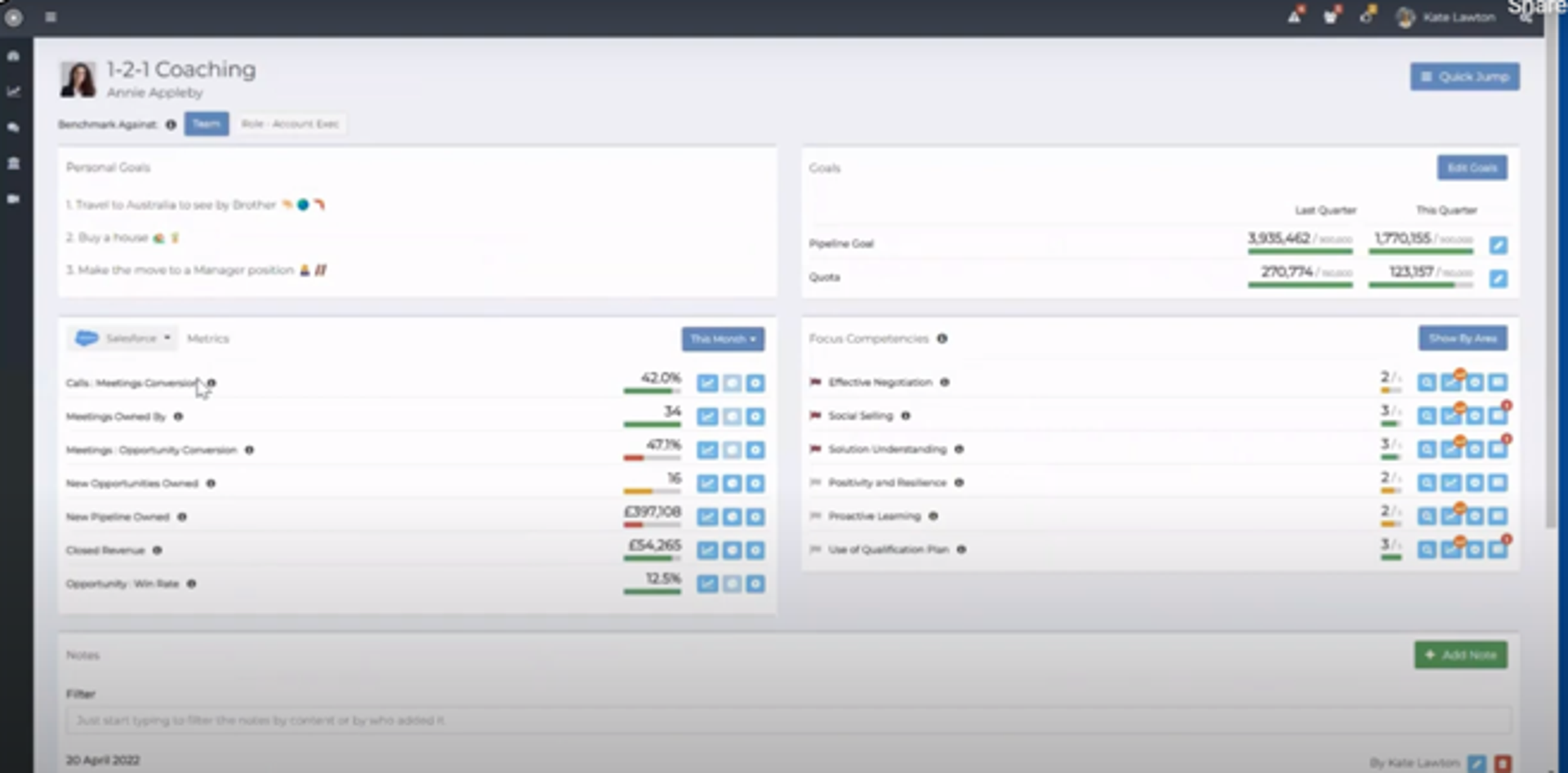Open comment icon for Closed Revenue
The height and width of the screenshot is (773, 1568).
(x=732, y=550)
